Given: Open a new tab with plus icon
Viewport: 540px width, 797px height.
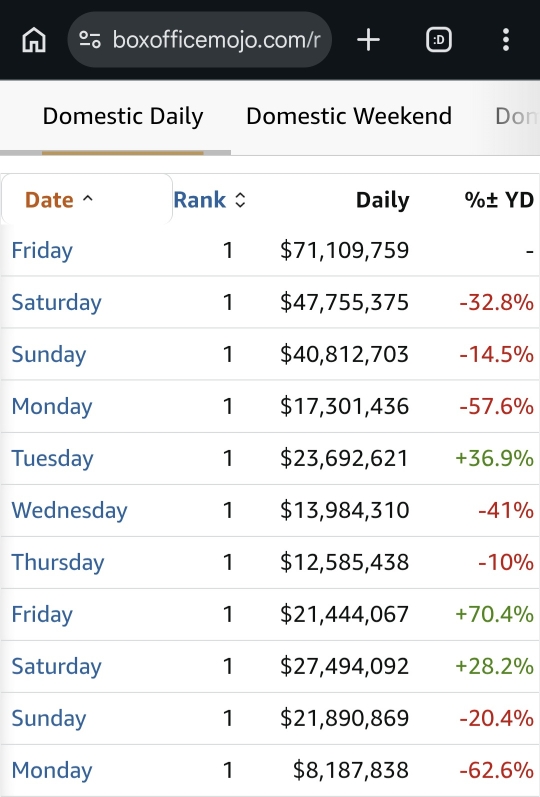Looking at the screenshot, I should coord(369,40).
